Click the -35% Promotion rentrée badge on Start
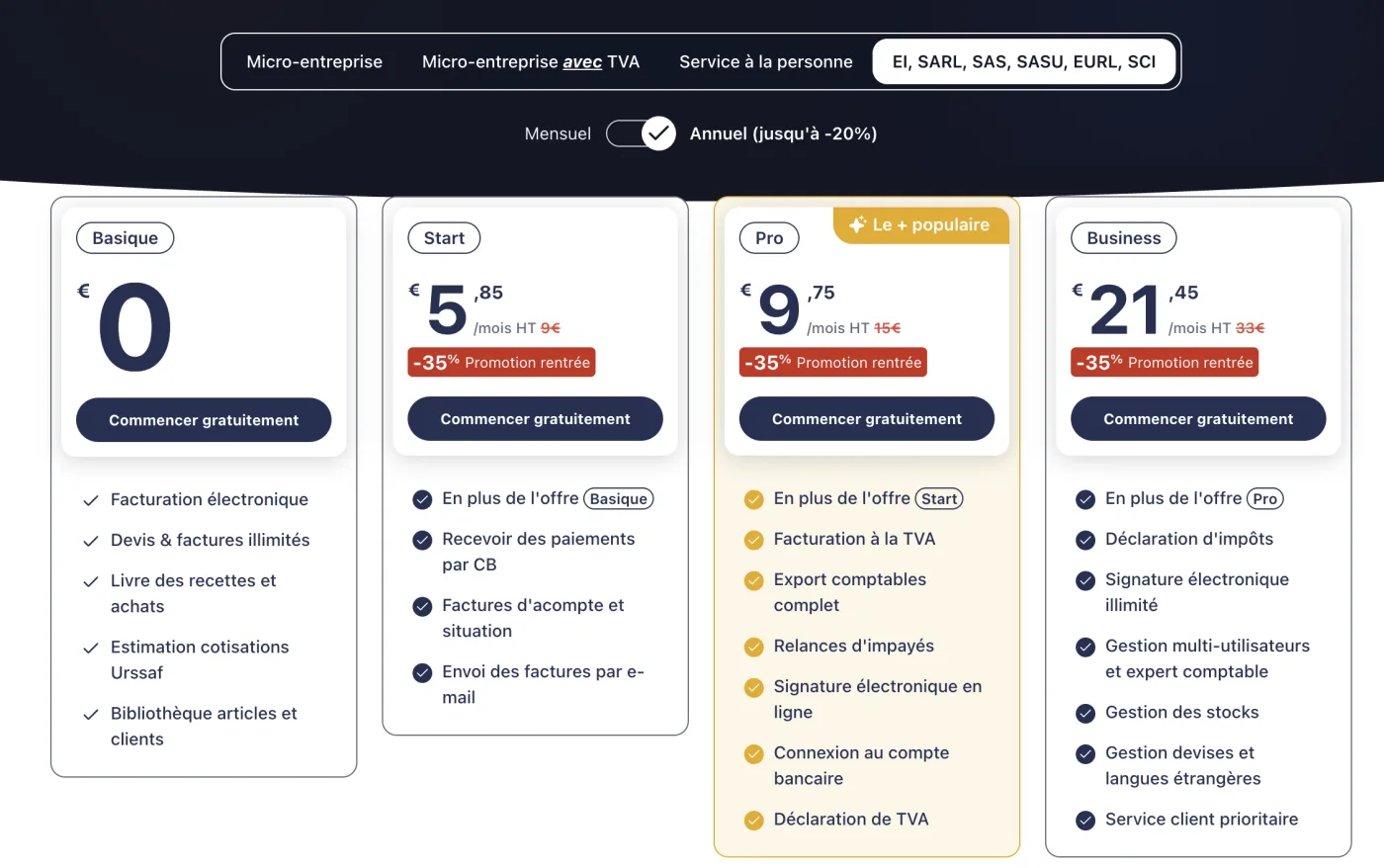The width and height of the screenshot is (1384, 868). 501,362
